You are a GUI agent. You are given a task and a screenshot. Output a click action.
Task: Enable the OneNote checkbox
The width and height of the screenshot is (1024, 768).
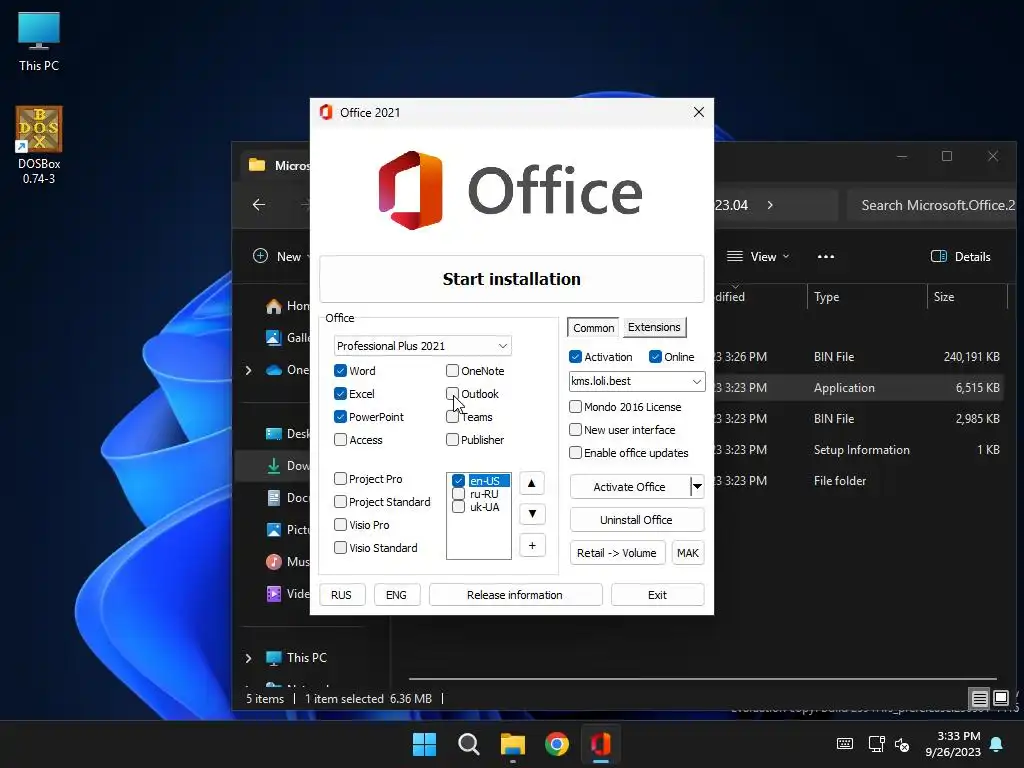point(452,371)
